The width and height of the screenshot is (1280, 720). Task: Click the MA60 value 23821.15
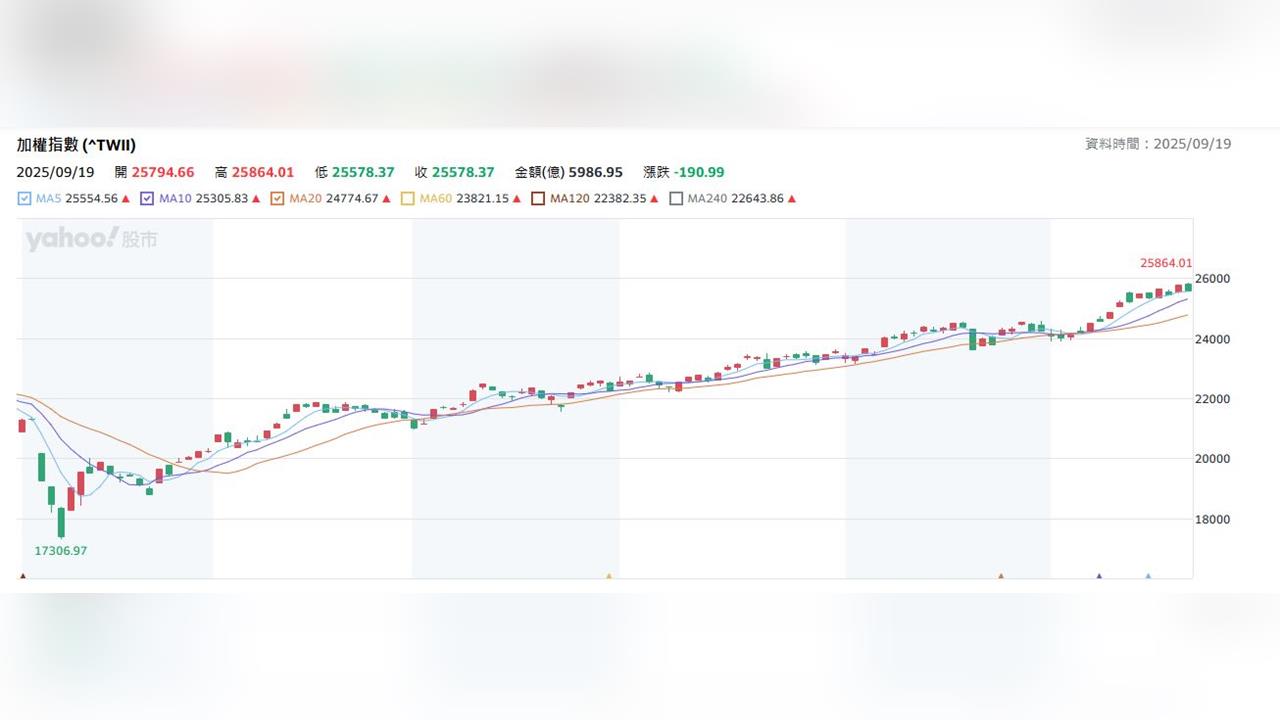point(483,198)
